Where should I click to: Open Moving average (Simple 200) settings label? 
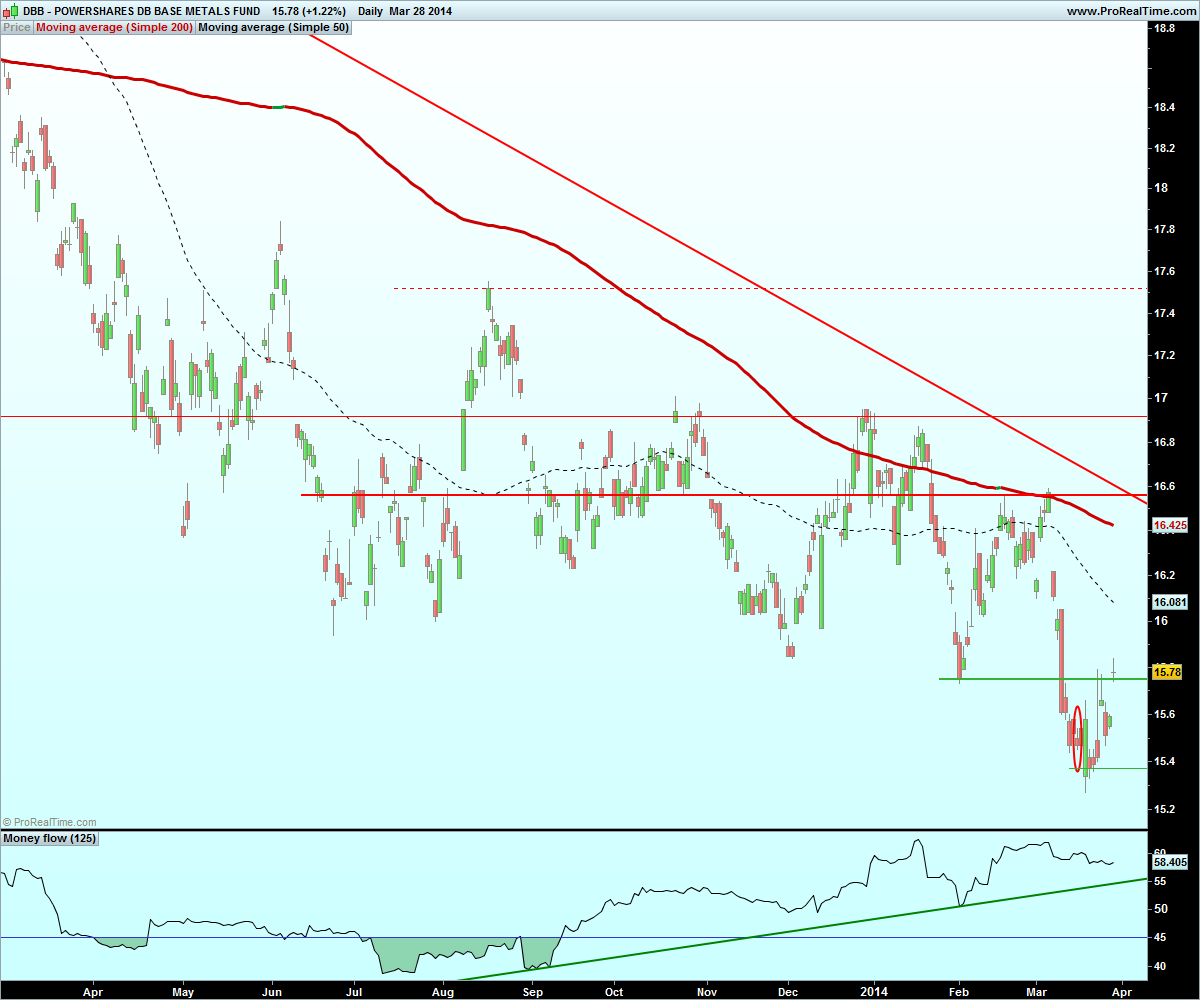pos(114,27)
